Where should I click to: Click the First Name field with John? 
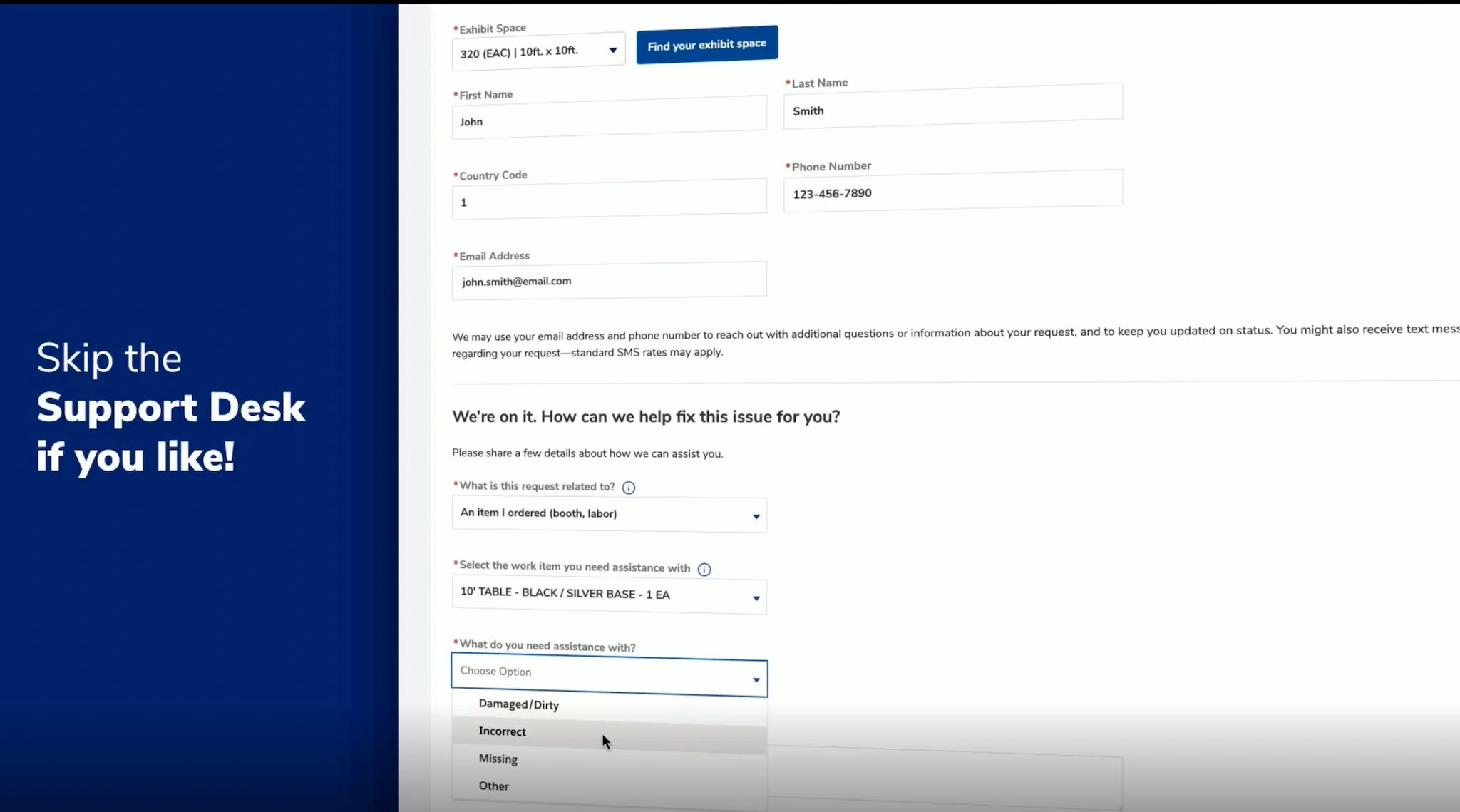609,118
